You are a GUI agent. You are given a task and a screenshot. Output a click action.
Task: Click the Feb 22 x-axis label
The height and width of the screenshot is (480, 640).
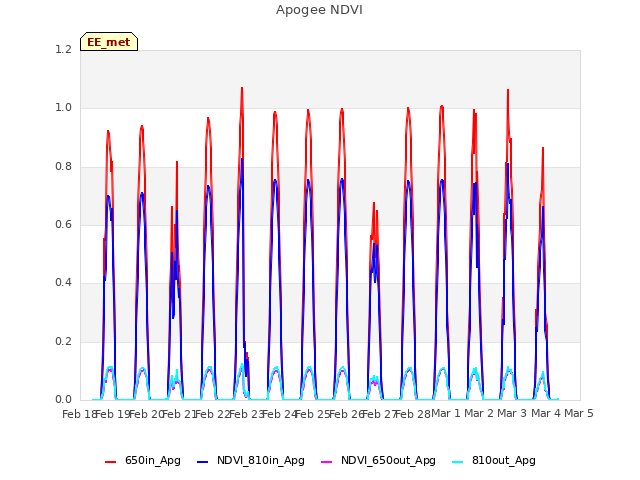213,414
